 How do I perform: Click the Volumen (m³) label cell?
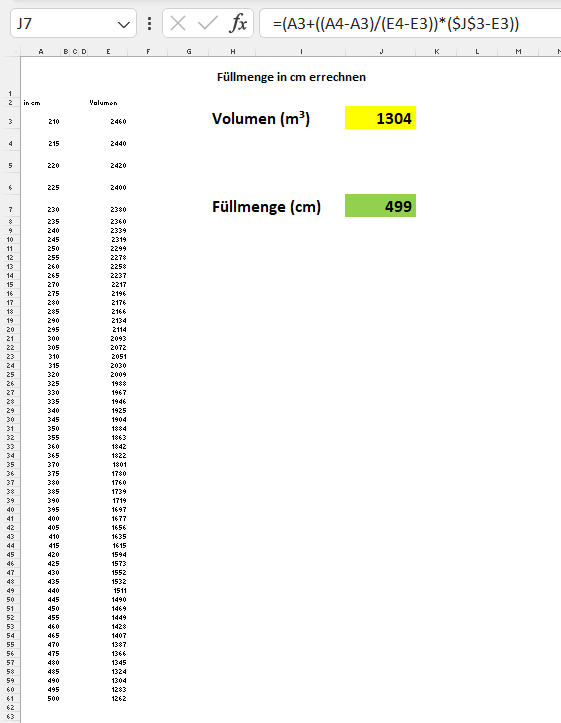(261, 119)
